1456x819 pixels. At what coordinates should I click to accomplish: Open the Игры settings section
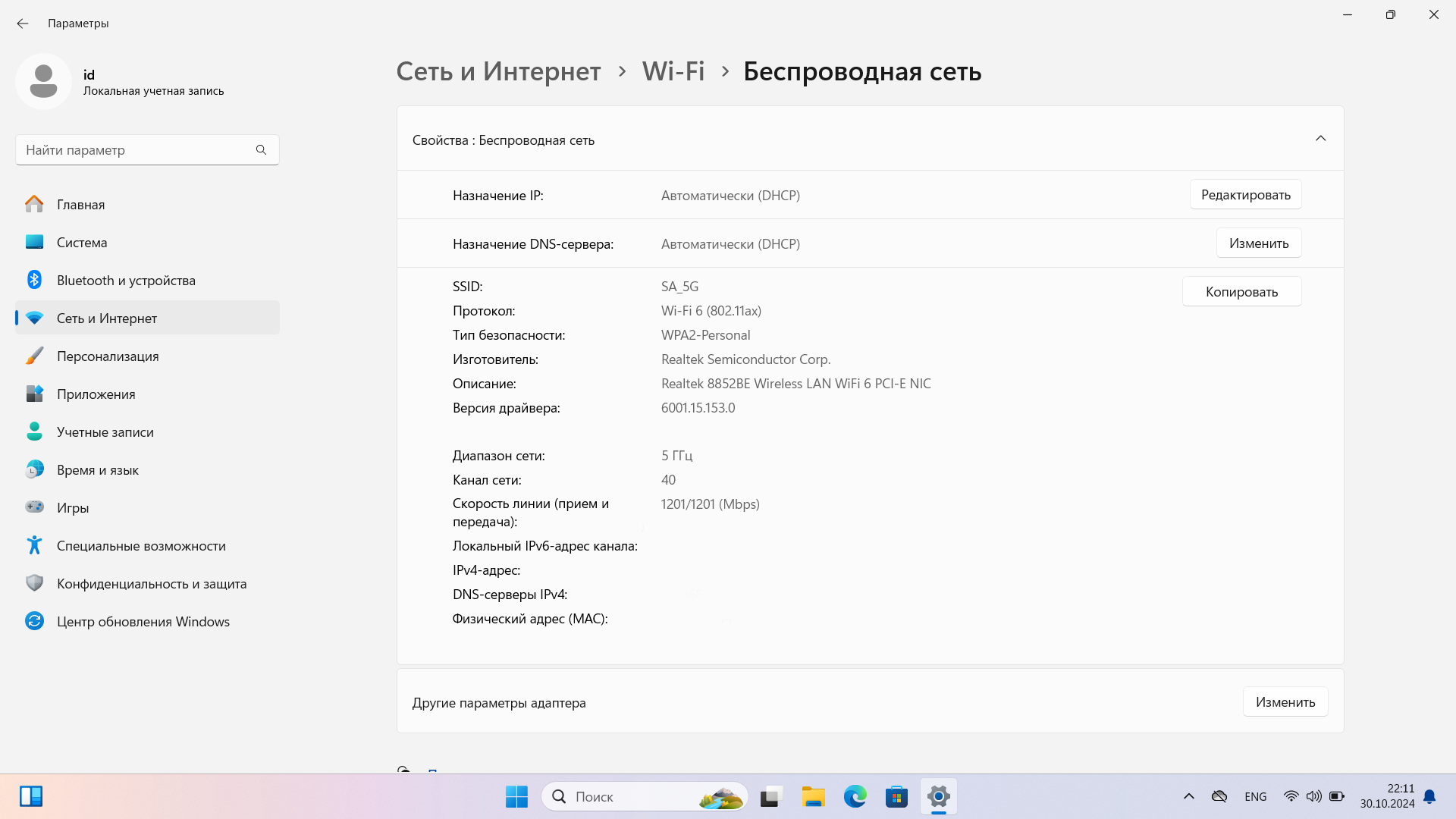(x=73, y=508)
